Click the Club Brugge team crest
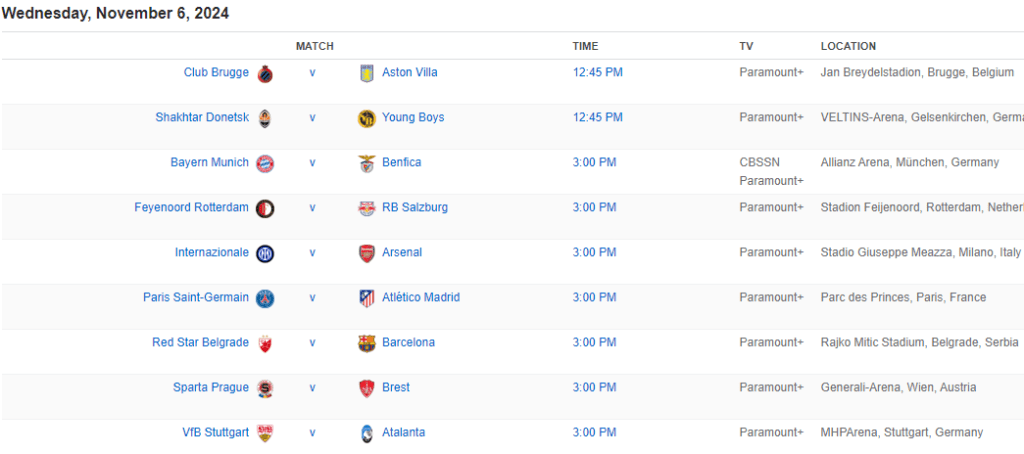This screenshot has height=454, width=1024. [265, 73]
